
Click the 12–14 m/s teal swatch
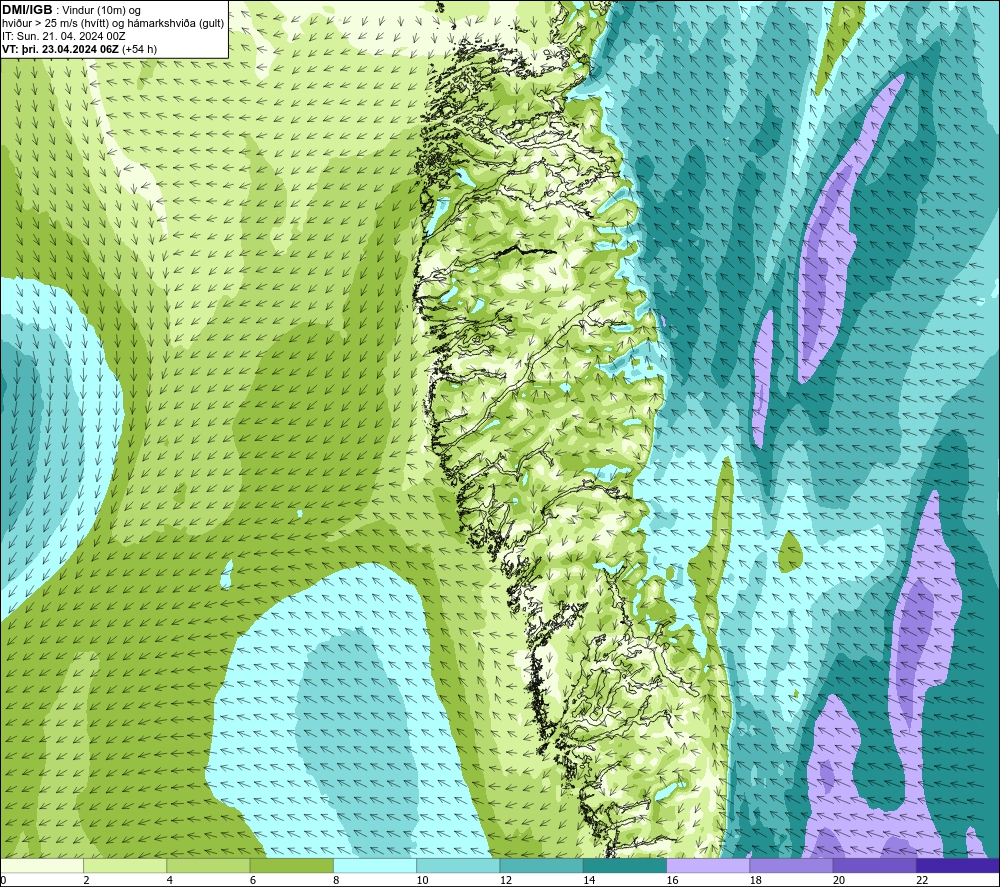click(x=541, y=865)
